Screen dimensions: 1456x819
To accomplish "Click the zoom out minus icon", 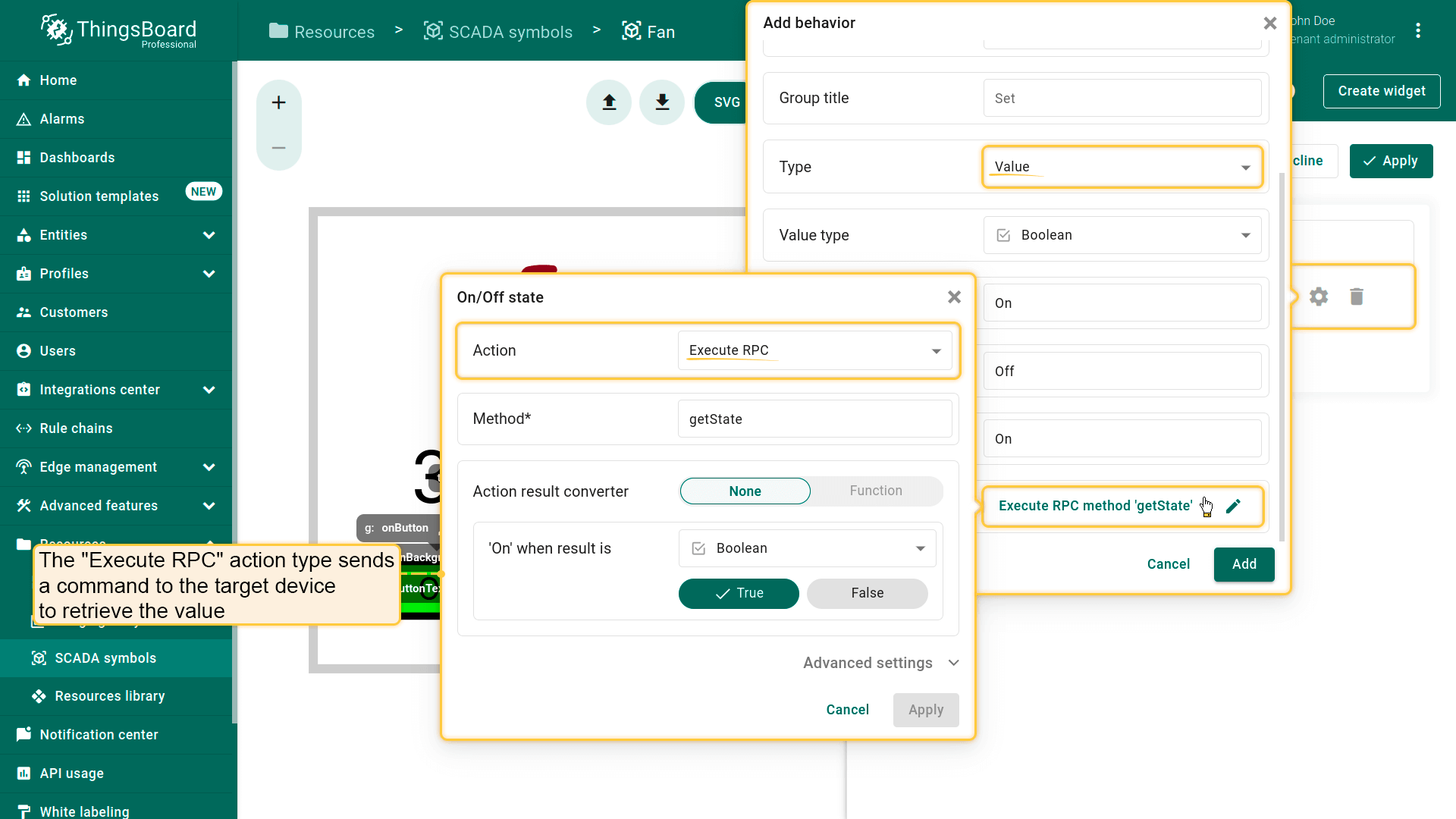I will coord(278,148).
